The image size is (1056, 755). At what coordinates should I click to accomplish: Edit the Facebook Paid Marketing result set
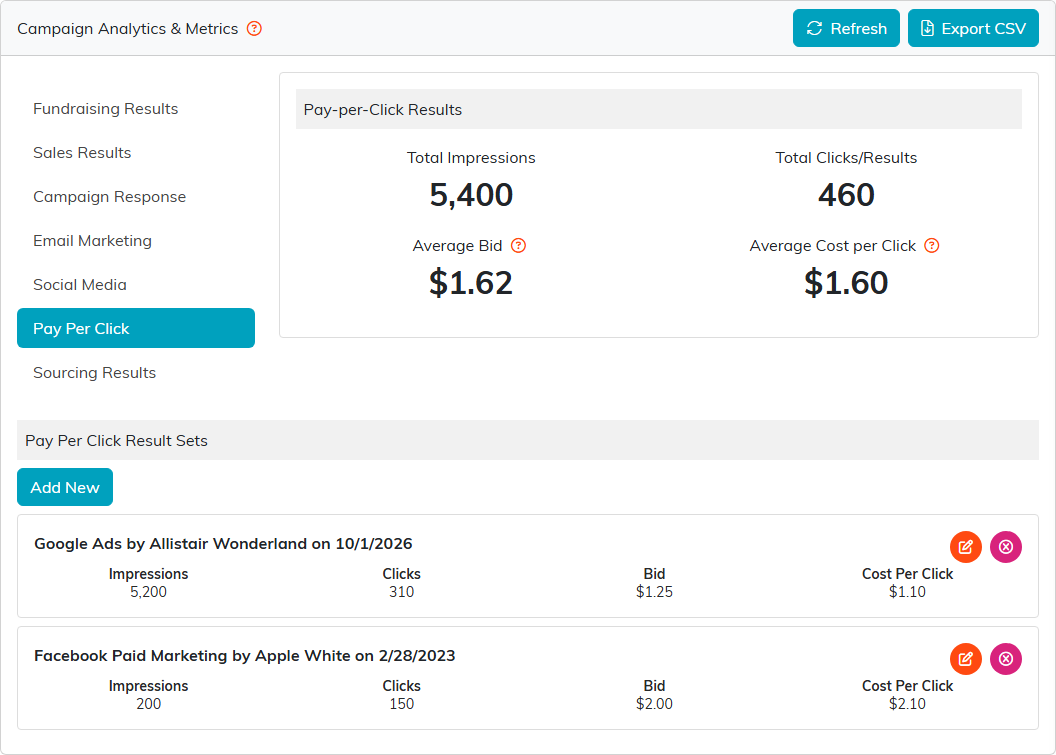coord(966,659)
